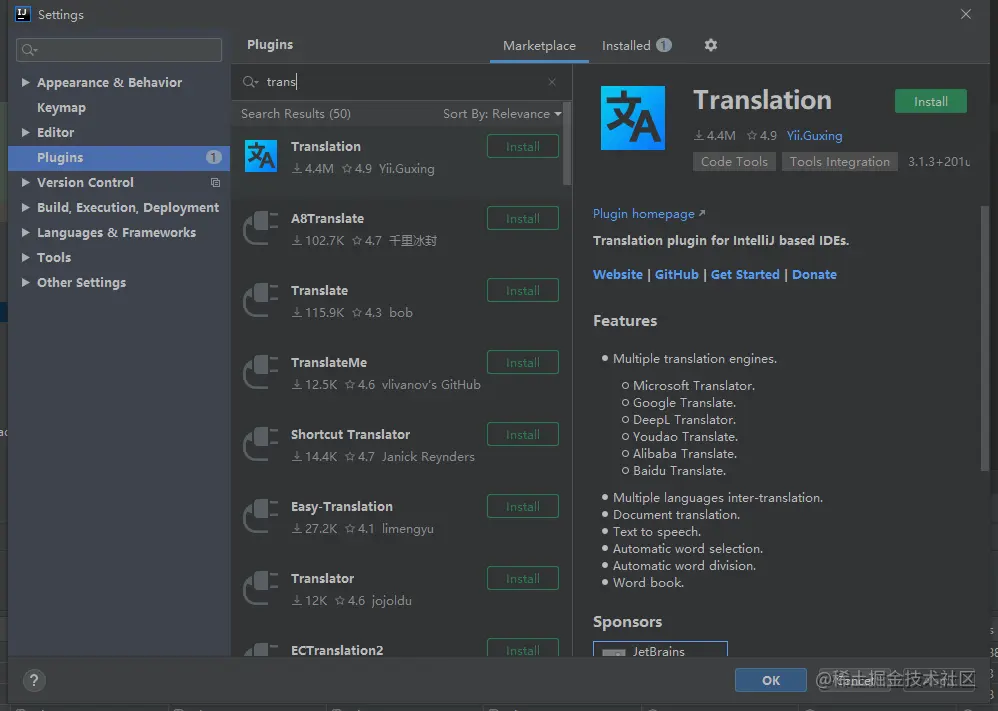The height and width of the screenshot is (711, 998).
Task: Open the Website link
Action: click(617, 274)
